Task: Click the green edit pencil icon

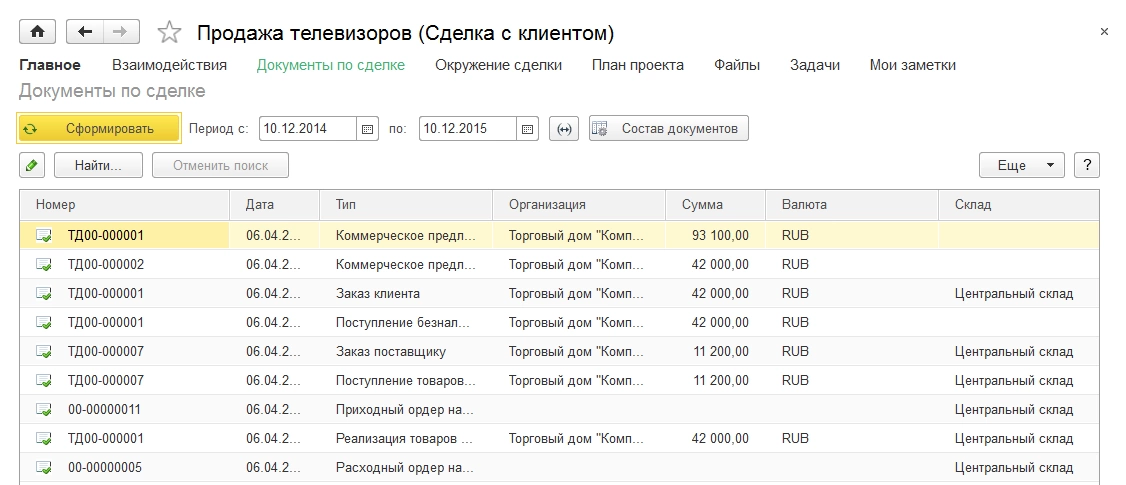Action: click(x=31, y=165)
